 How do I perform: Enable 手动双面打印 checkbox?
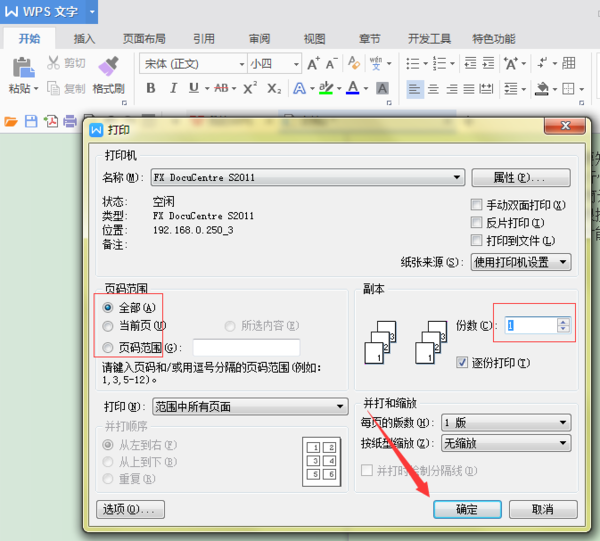click(476, 205)
